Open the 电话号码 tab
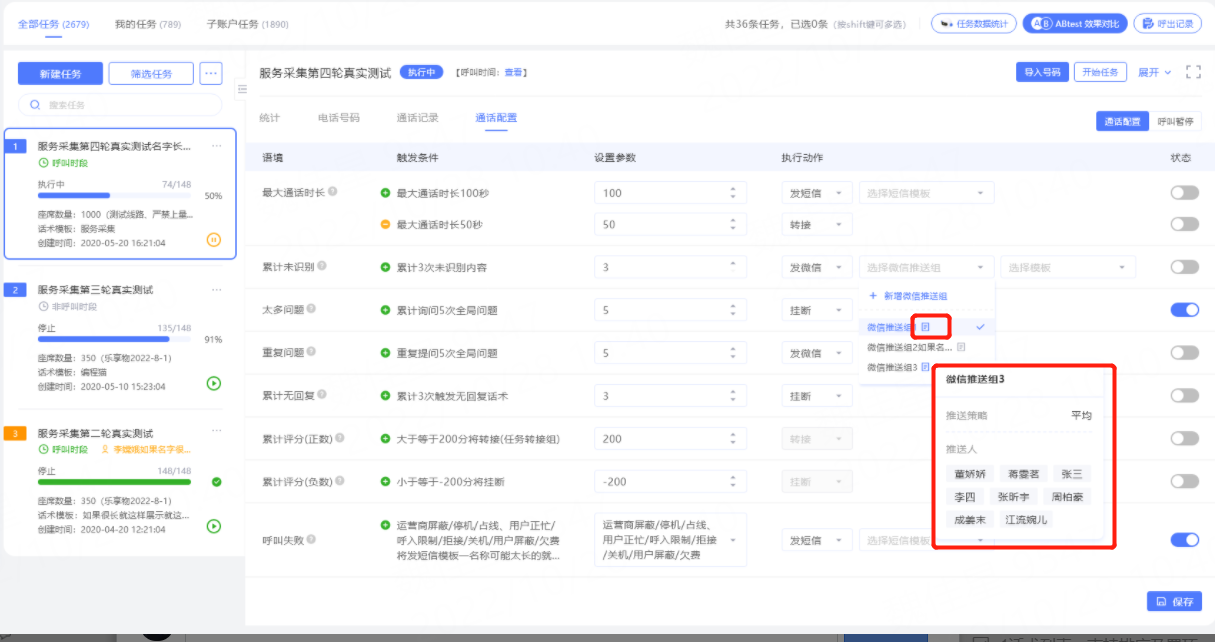The width and height of the screenshot is (1215, 642). tap(338, 117)
